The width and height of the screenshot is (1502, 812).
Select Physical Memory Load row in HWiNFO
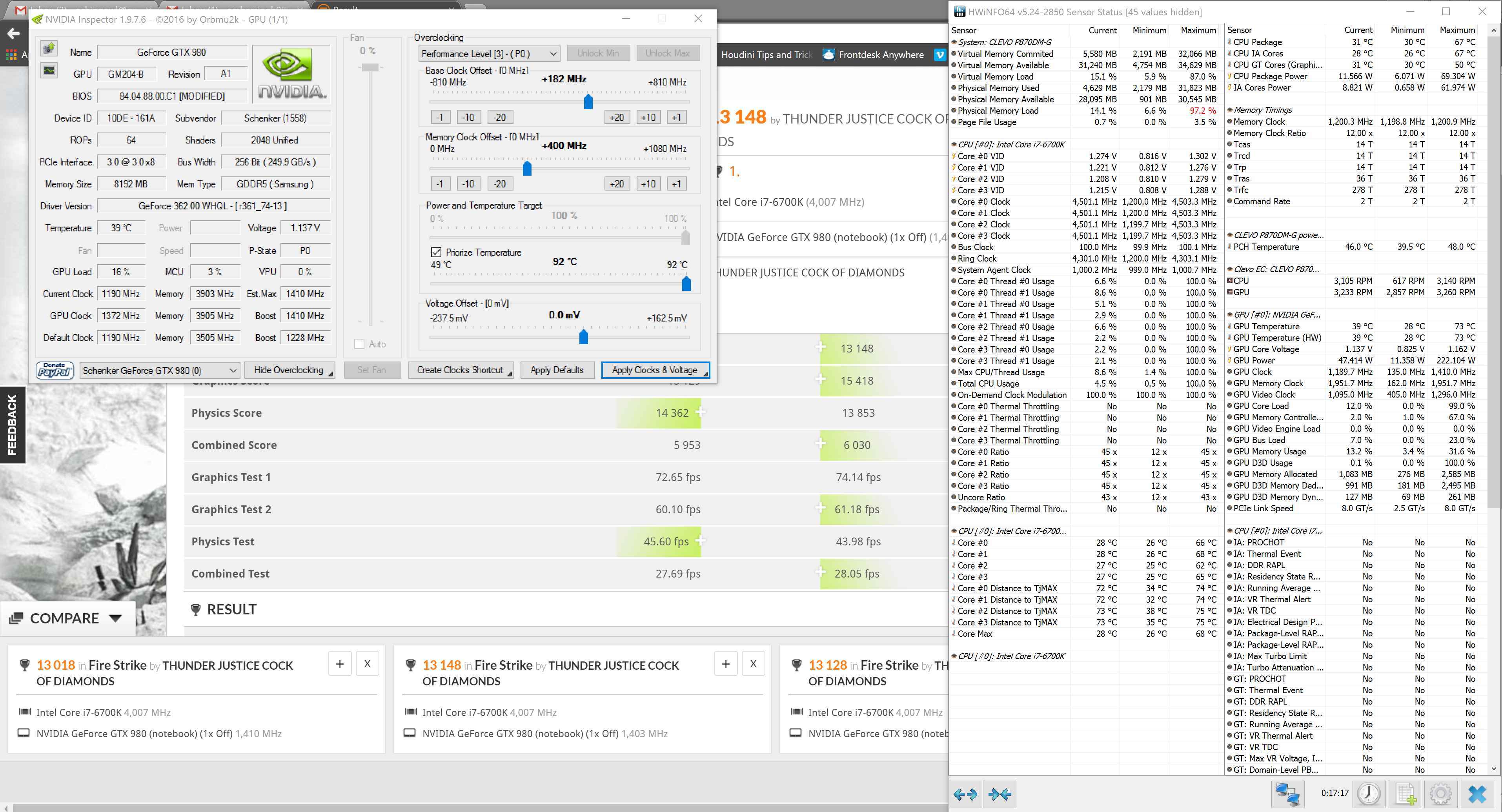coord(1085,111)
